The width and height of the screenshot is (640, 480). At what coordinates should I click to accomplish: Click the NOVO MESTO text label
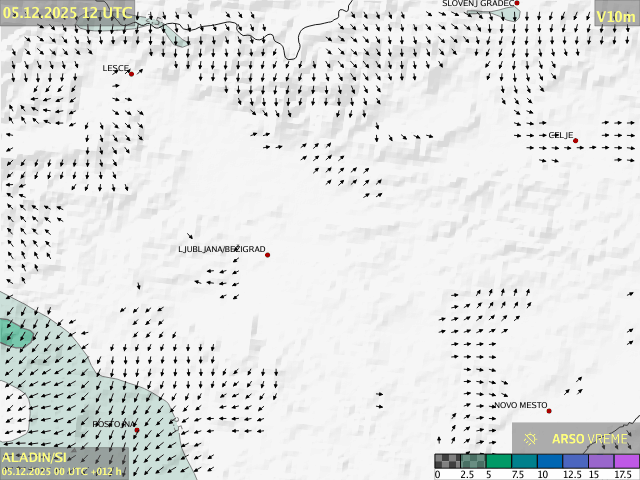tap(520, 405)
